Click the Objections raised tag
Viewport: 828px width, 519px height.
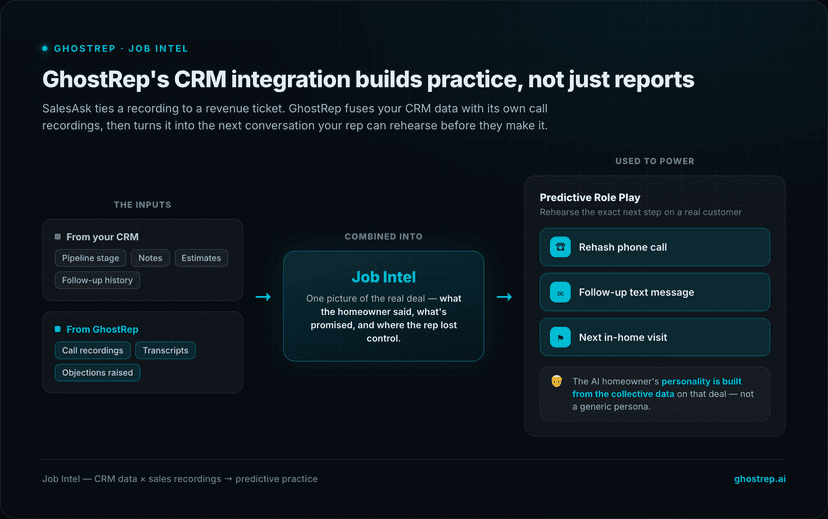pos(97,373)
